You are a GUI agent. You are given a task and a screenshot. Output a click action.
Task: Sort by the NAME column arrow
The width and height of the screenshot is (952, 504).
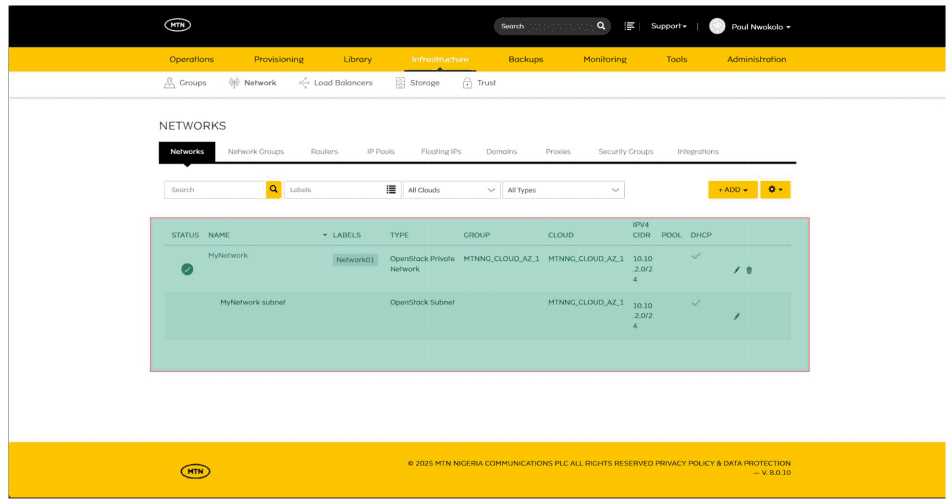325,235
